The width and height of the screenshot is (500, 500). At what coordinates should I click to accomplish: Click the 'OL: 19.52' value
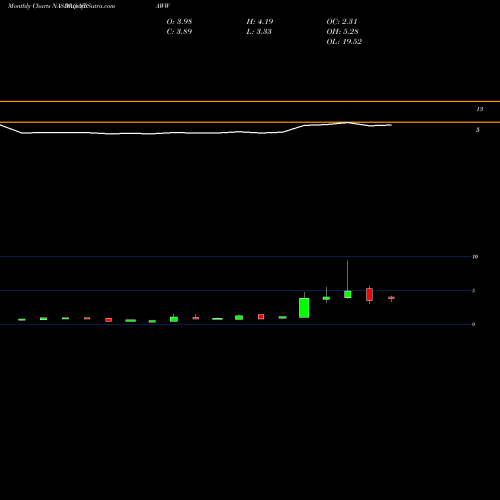pyautogui.click(x=344, y=42)
